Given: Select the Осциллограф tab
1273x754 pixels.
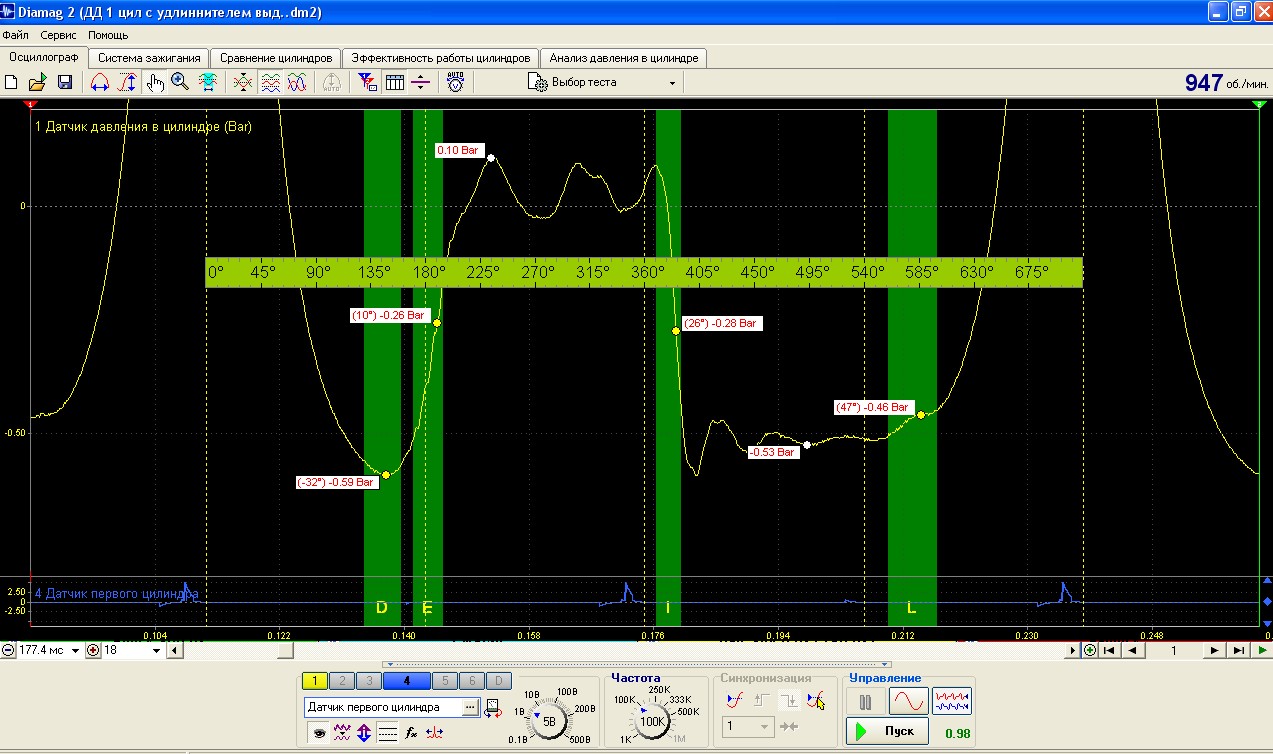Looking at the screenshot, I should click(x=44, y=57).
